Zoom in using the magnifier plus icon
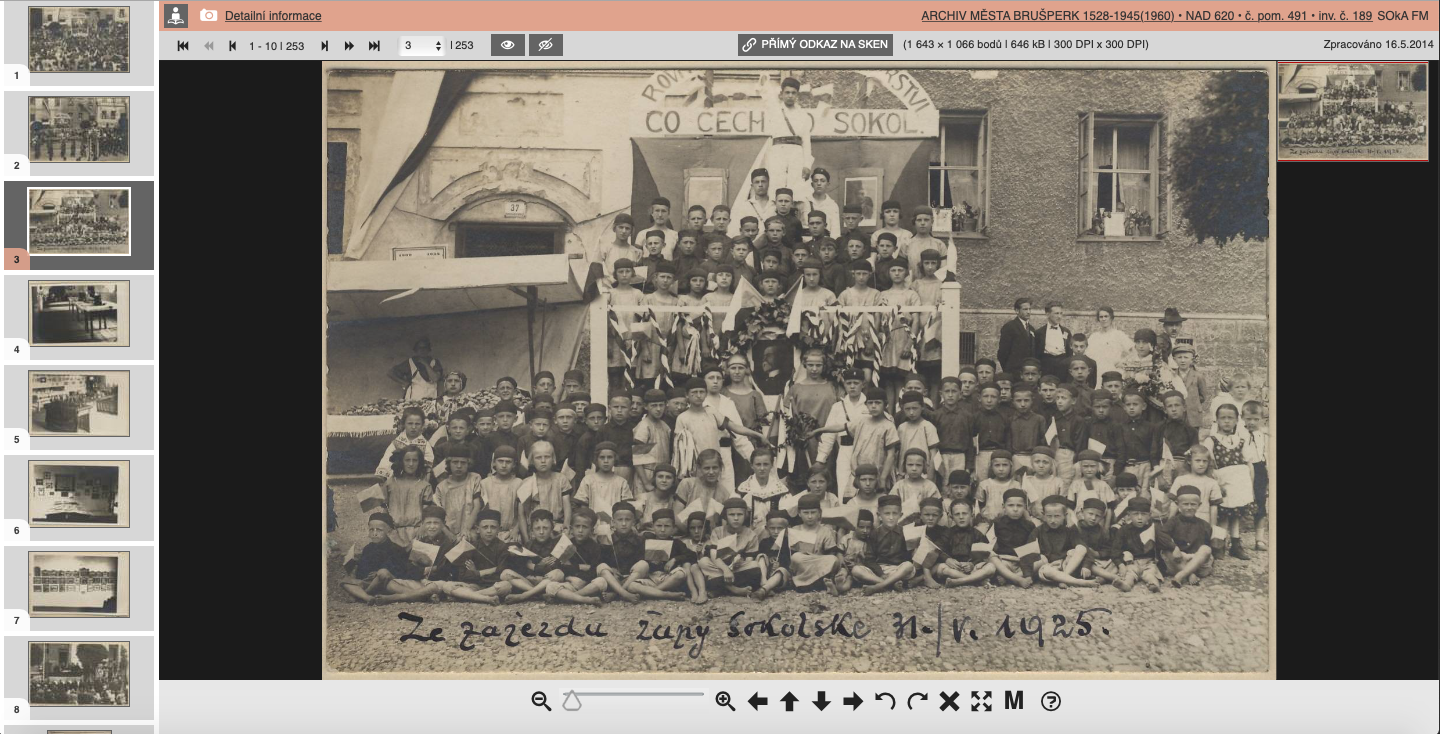 pyautogui.click(x=726, y=702)
